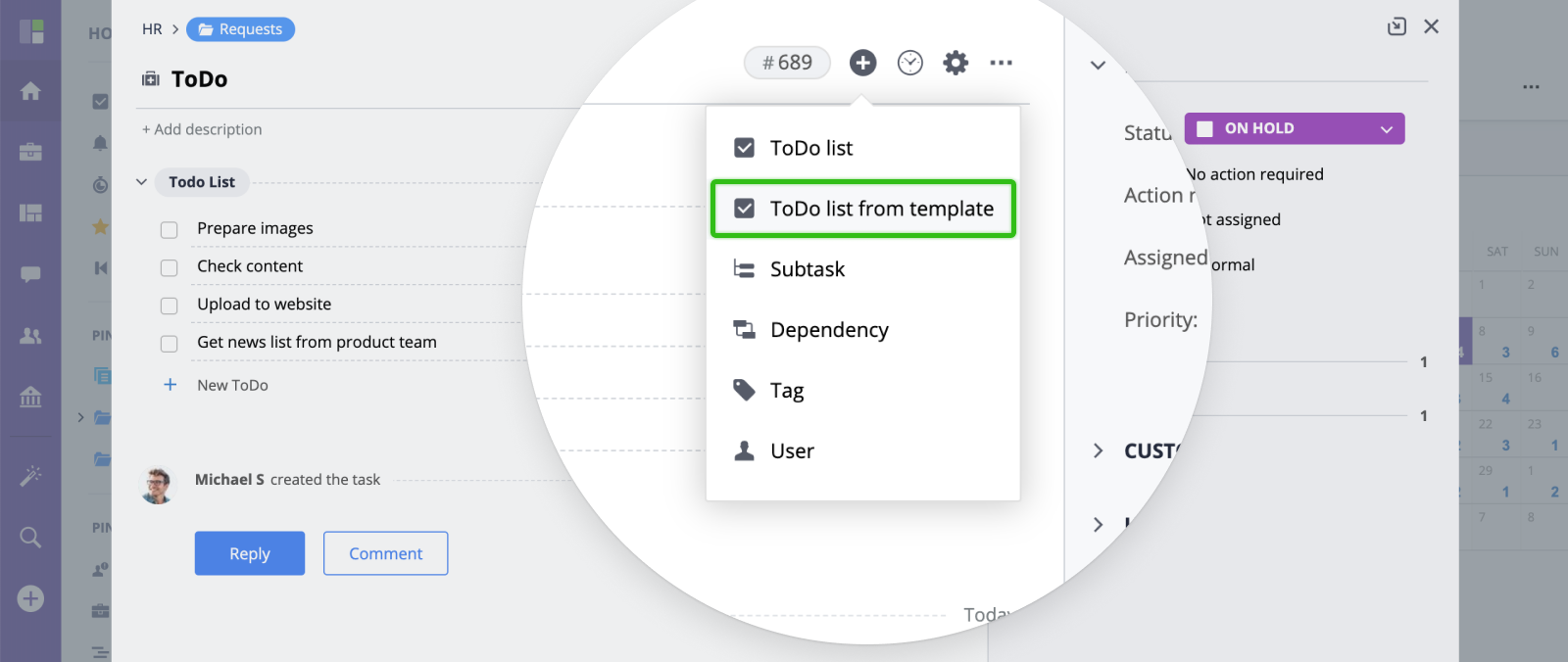Open the ON HOLD status dropdown
This screenshot has height=662, width=1568.
[x=1294, y=128]
